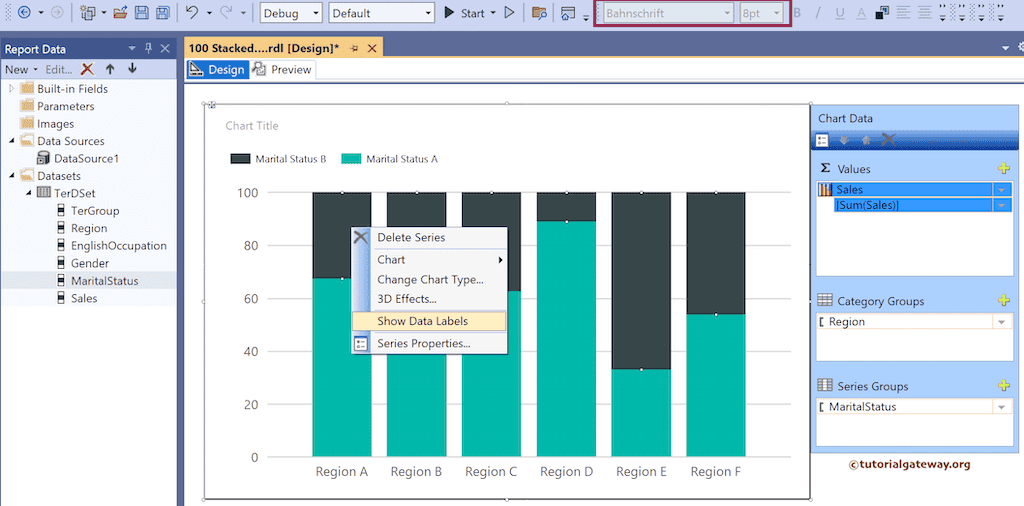Click Move Down arrow in Report Data
Image resolution: width=1024 pixels, height=506 pixels.
pyautogui.click(x=132, y=69)
